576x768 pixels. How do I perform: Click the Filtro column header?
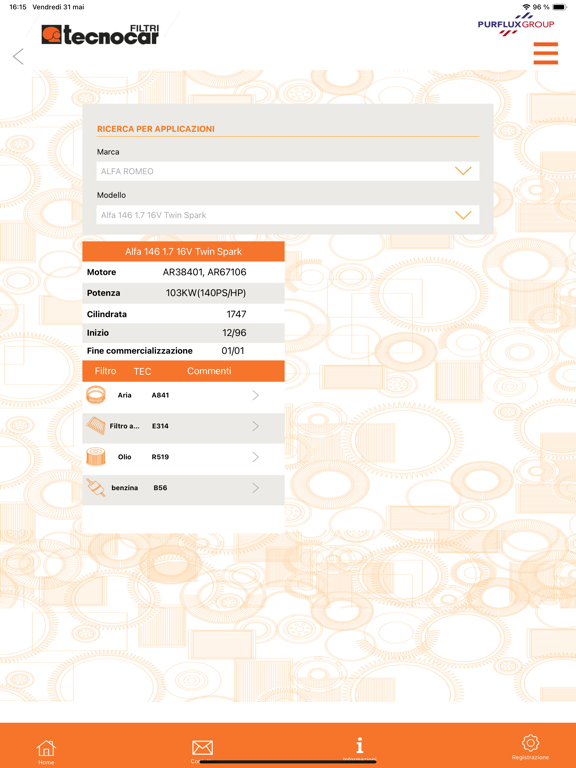click(x=105, y=371)
